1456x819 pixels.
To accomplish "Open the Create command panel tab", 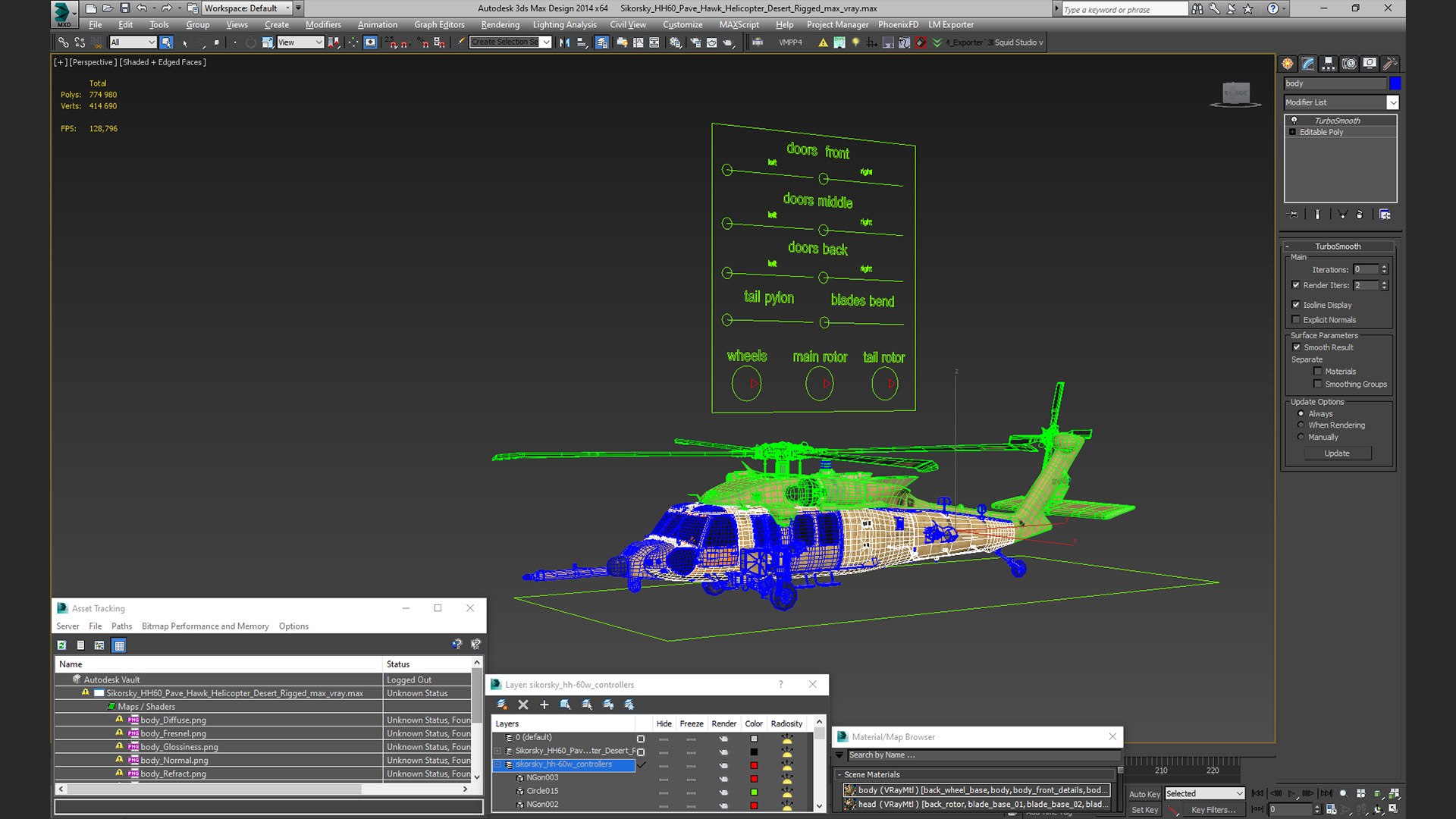I will coord(1288,64).
